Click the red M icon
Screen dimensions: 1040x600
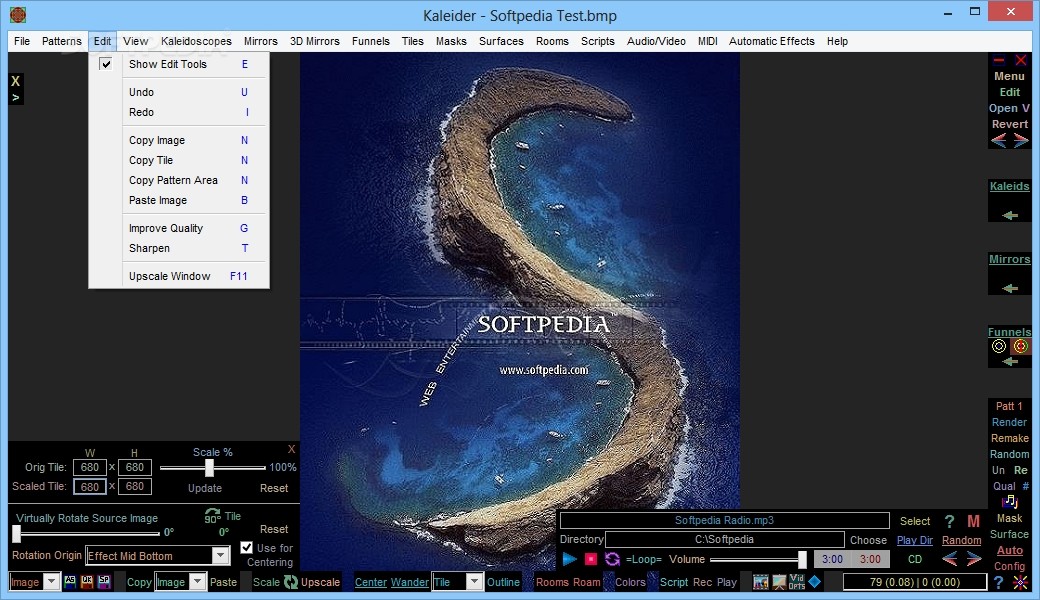point(973,521)
